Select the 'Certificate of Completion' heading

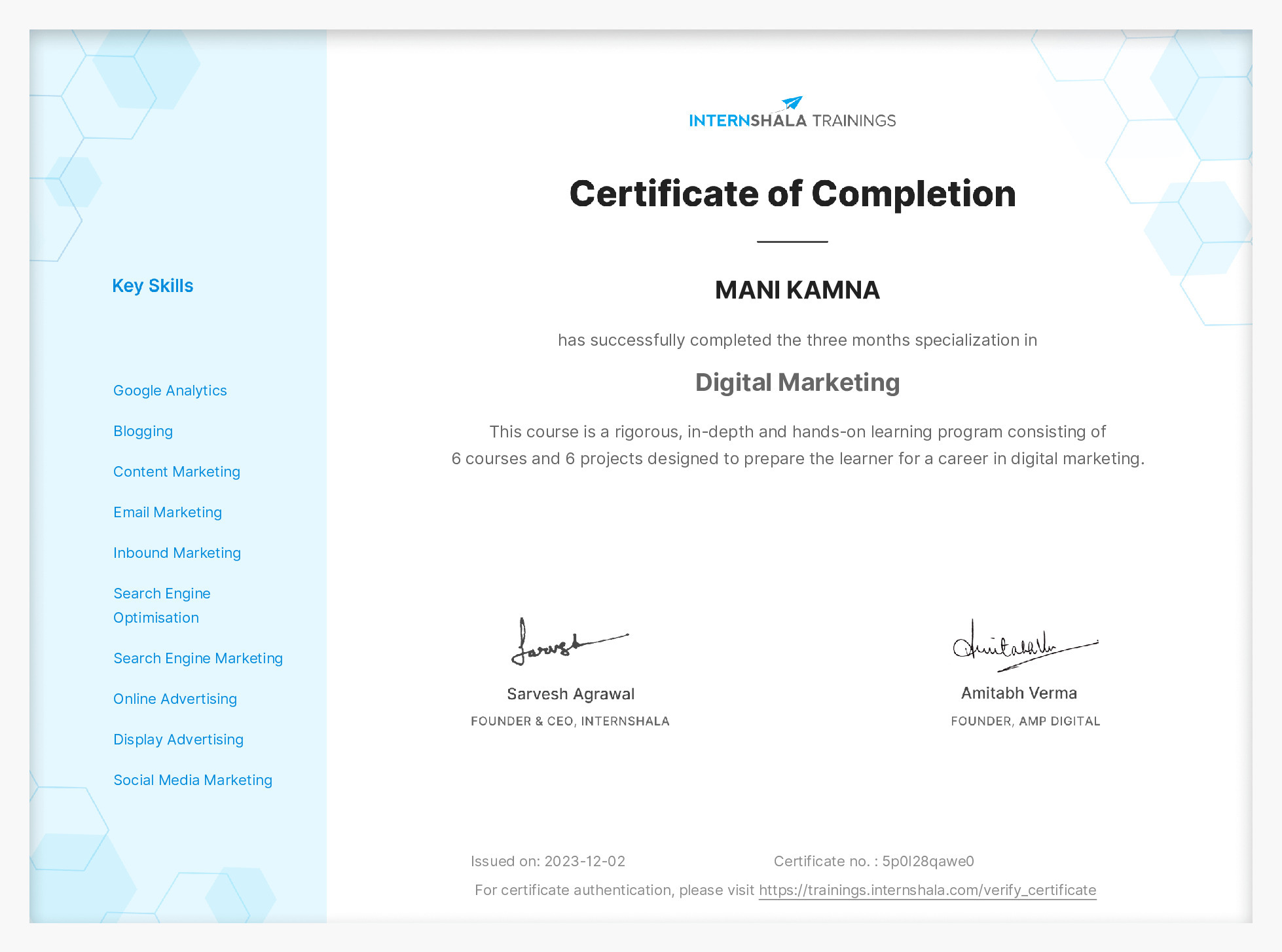coord(792,194)
